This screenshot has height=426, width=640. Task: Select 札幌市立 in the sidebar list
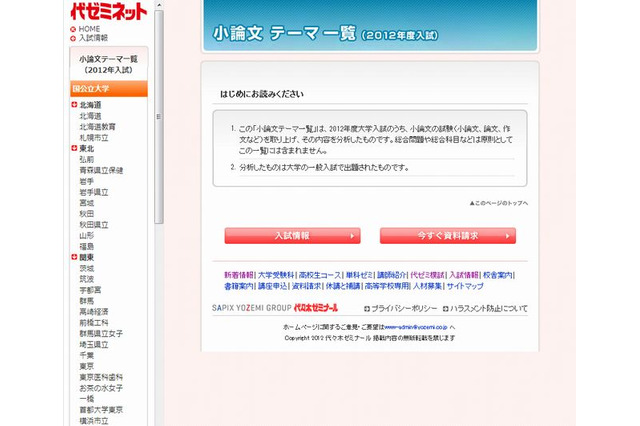(94, 138)
